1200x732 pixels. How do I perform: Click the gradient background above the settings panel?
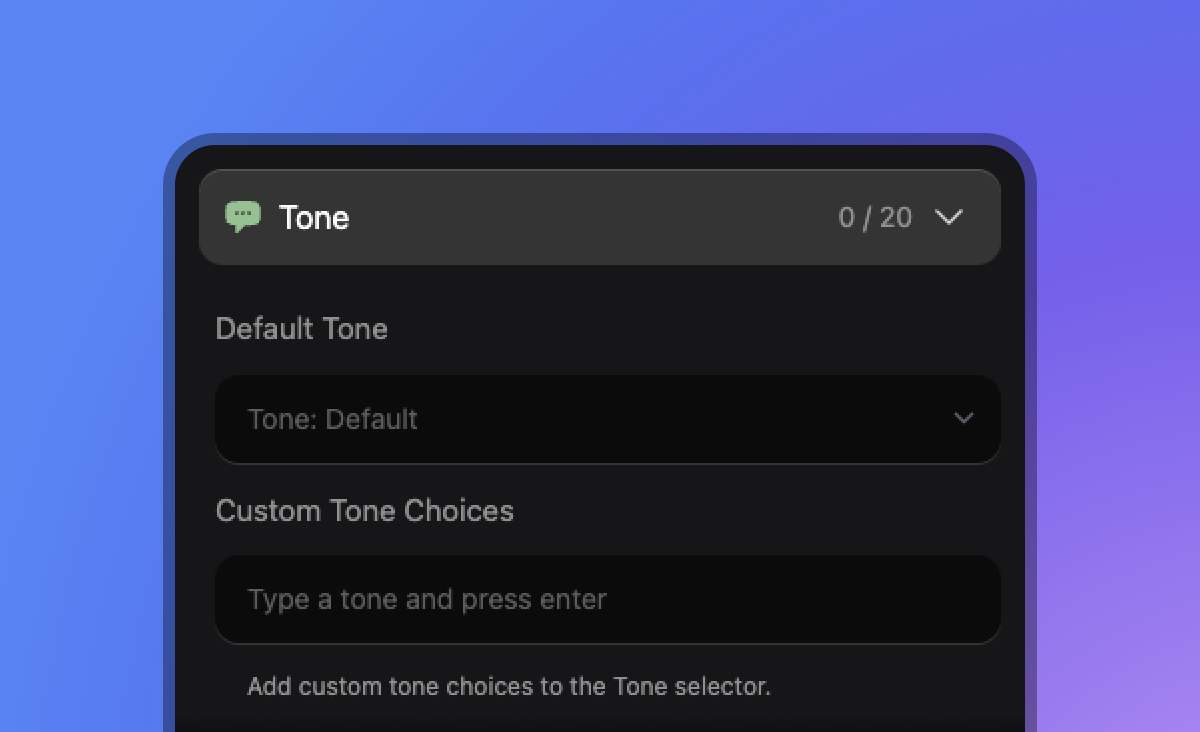point(600,65)
